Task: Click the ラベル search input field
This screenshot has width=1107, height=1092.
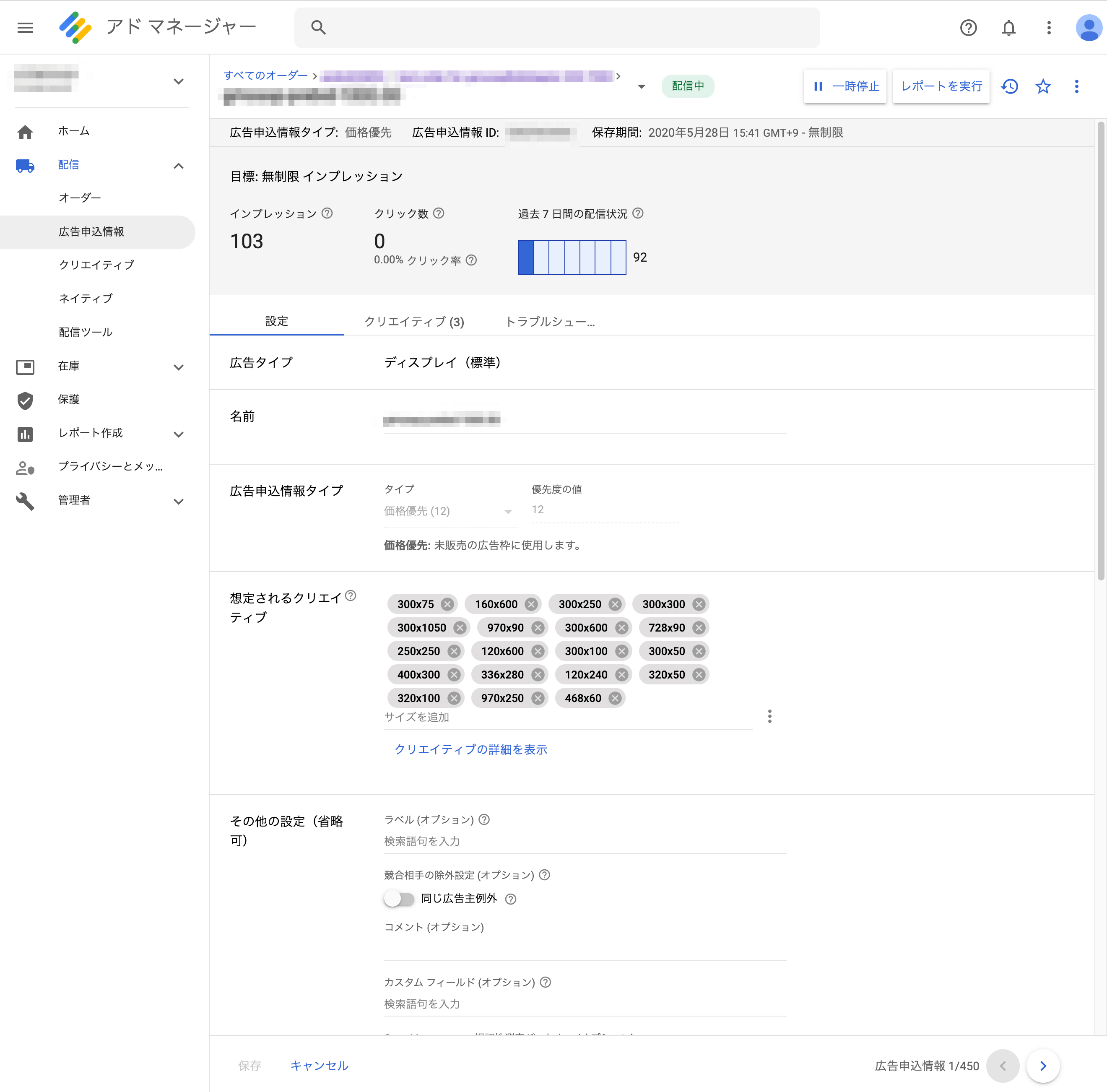Action: pyautogui.click(x=585, y=841)
